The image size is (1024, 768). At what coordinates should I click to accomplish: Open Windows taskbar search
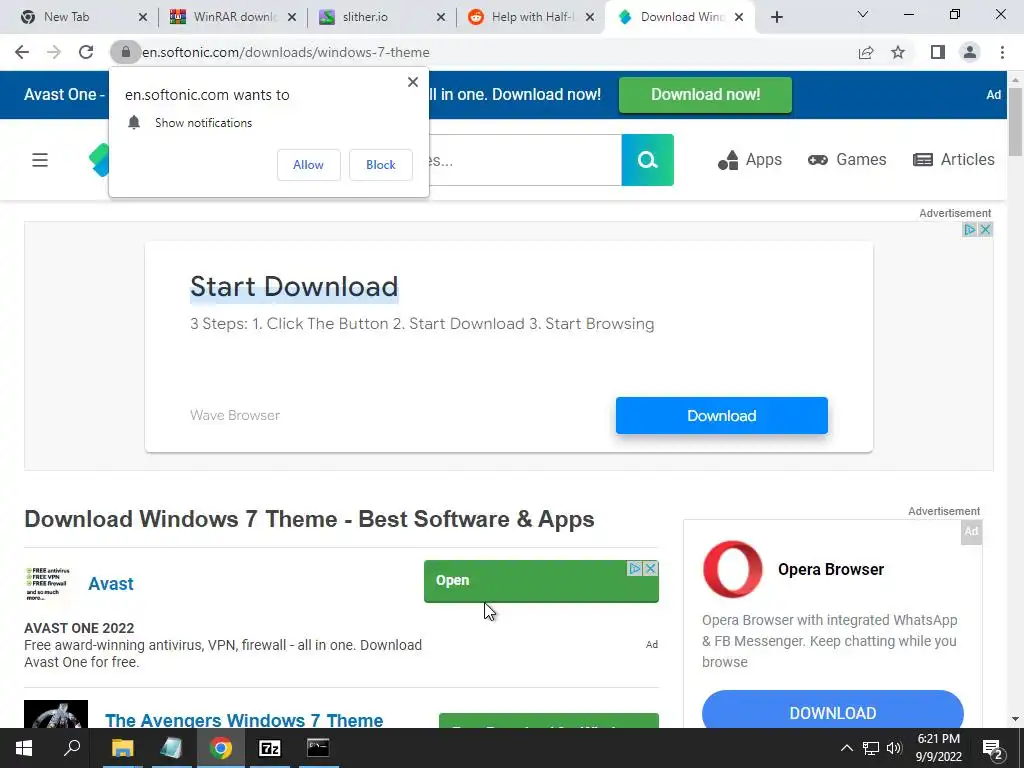[x=72, y=748]
